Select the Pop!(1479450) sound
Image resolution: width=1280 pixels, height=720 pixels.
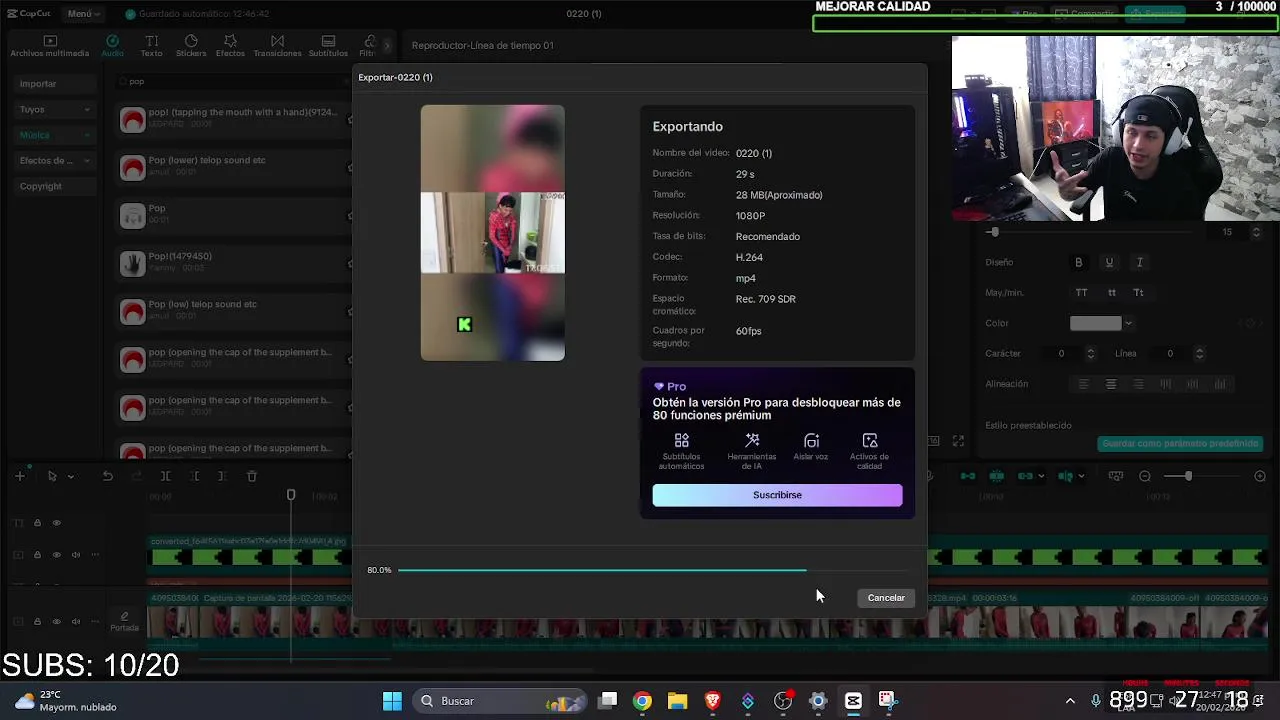pos(234,262)
